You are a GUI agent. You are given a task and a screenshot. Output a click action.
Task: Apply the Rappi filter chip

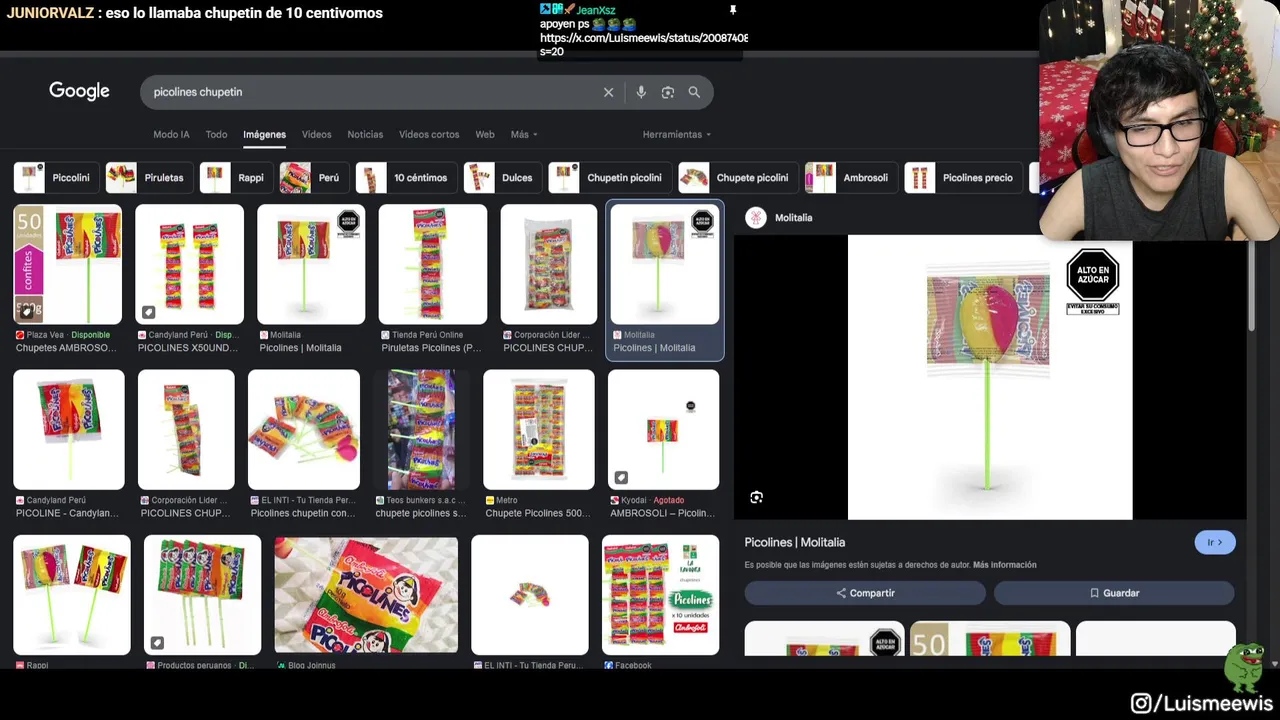pos(235,178)
